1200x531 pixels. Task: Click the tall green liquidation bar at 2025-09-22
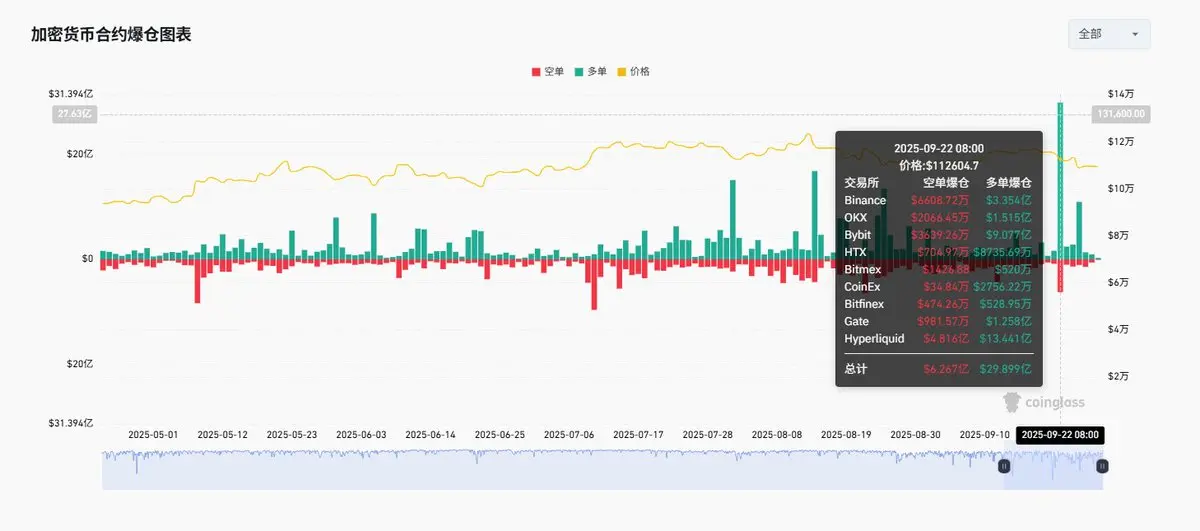tap(1060, 180)
